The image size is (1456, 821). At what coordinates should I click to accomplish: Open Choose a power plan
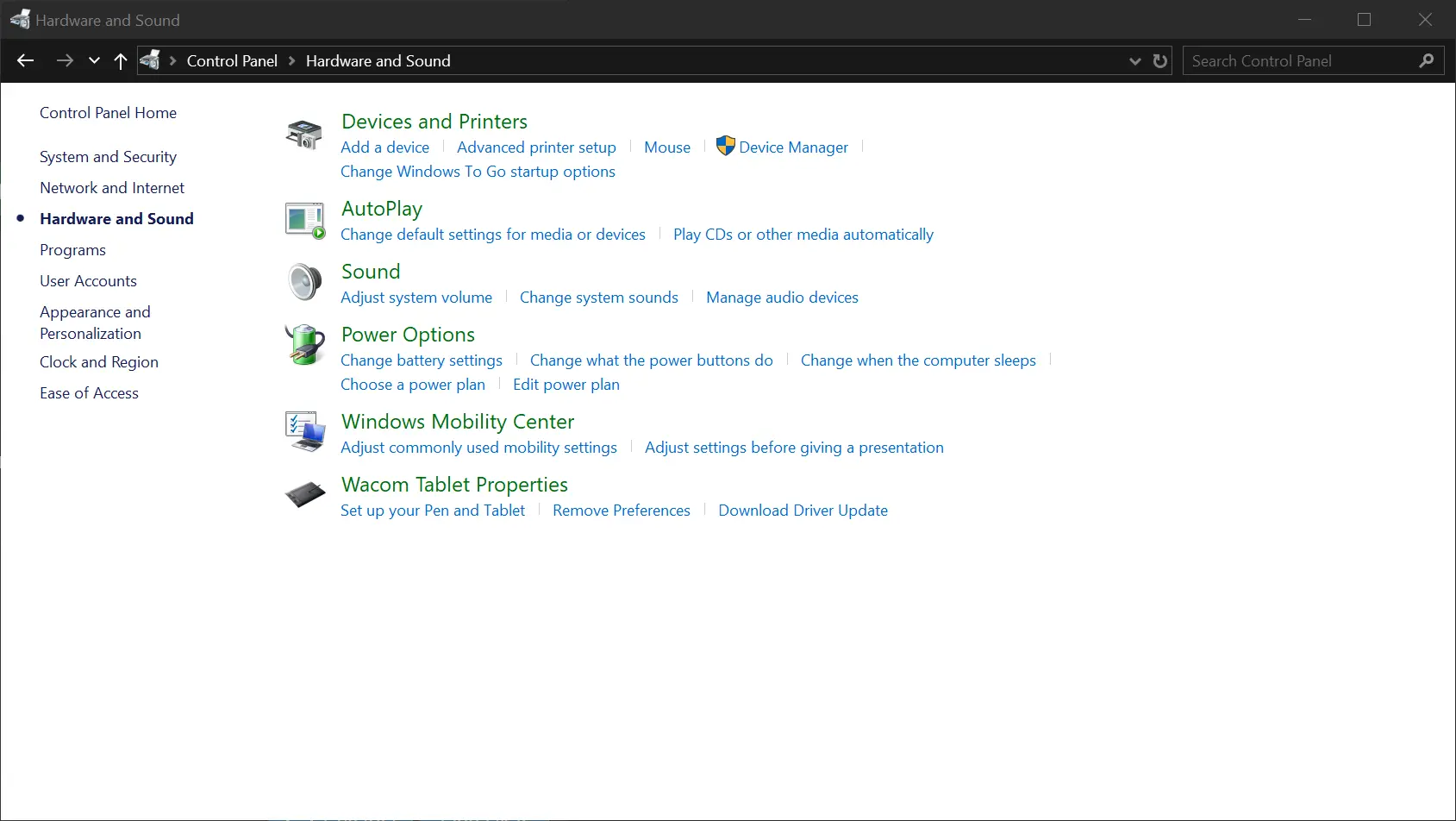pos(413,385)
